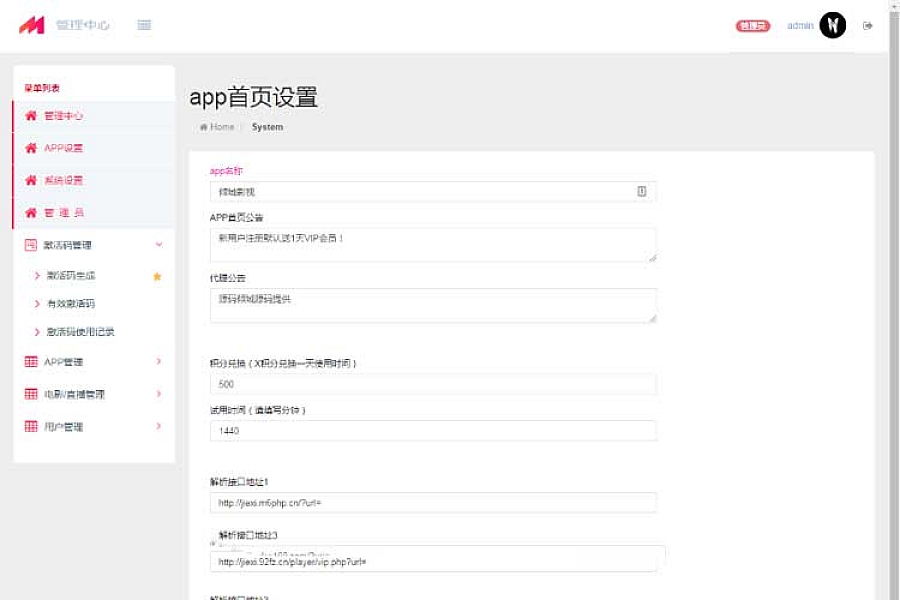Click the red M logo

pyautogui.click(x=32, y=25)
